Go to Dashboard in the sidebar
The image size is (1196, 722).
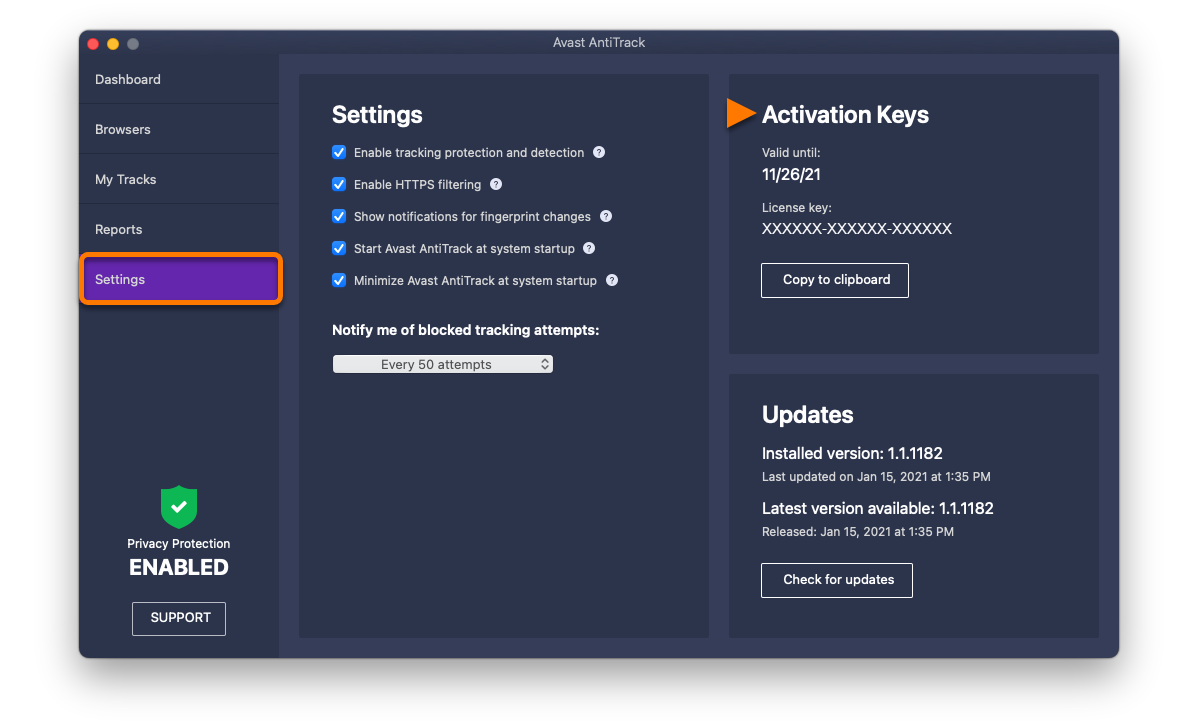coord(179,79)
